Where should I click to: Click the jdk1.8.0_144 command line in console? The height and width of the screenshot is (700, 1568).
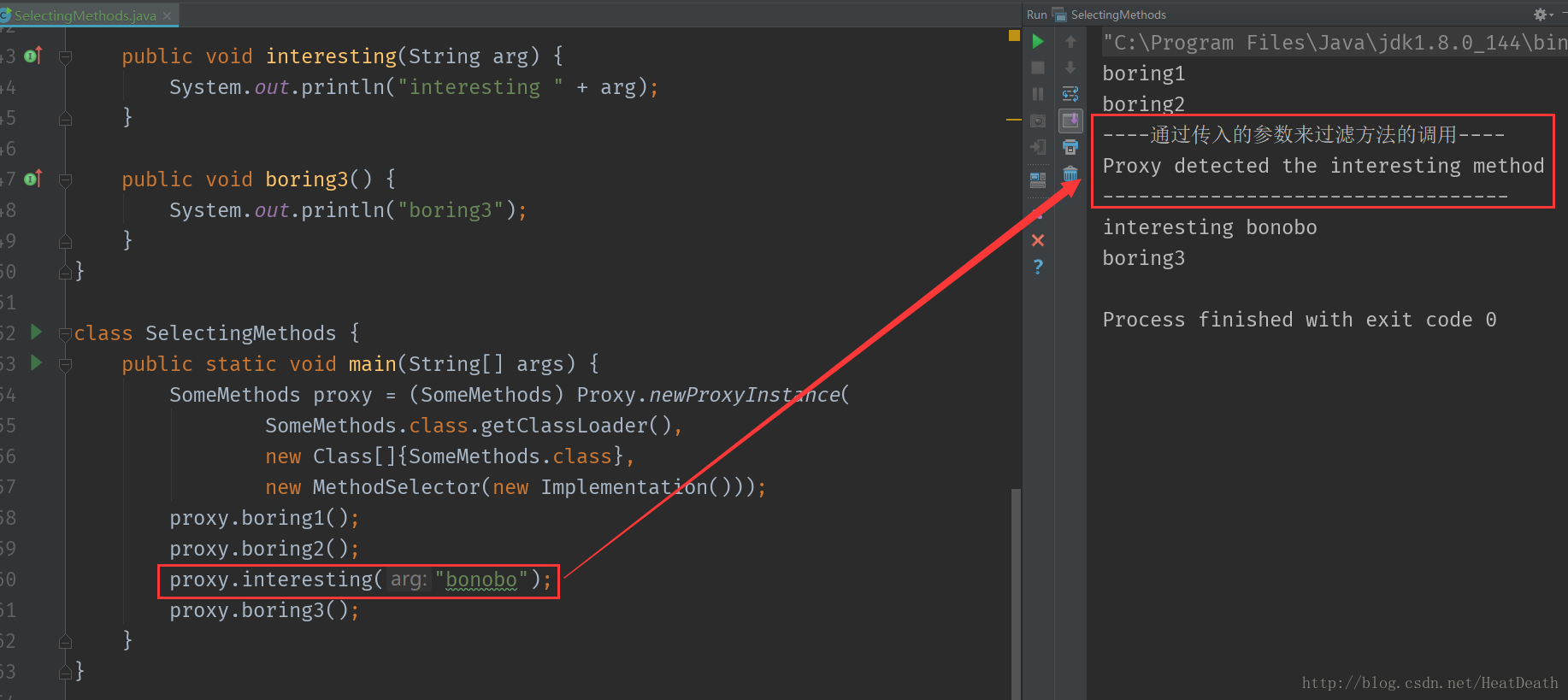coord(1335,43)
